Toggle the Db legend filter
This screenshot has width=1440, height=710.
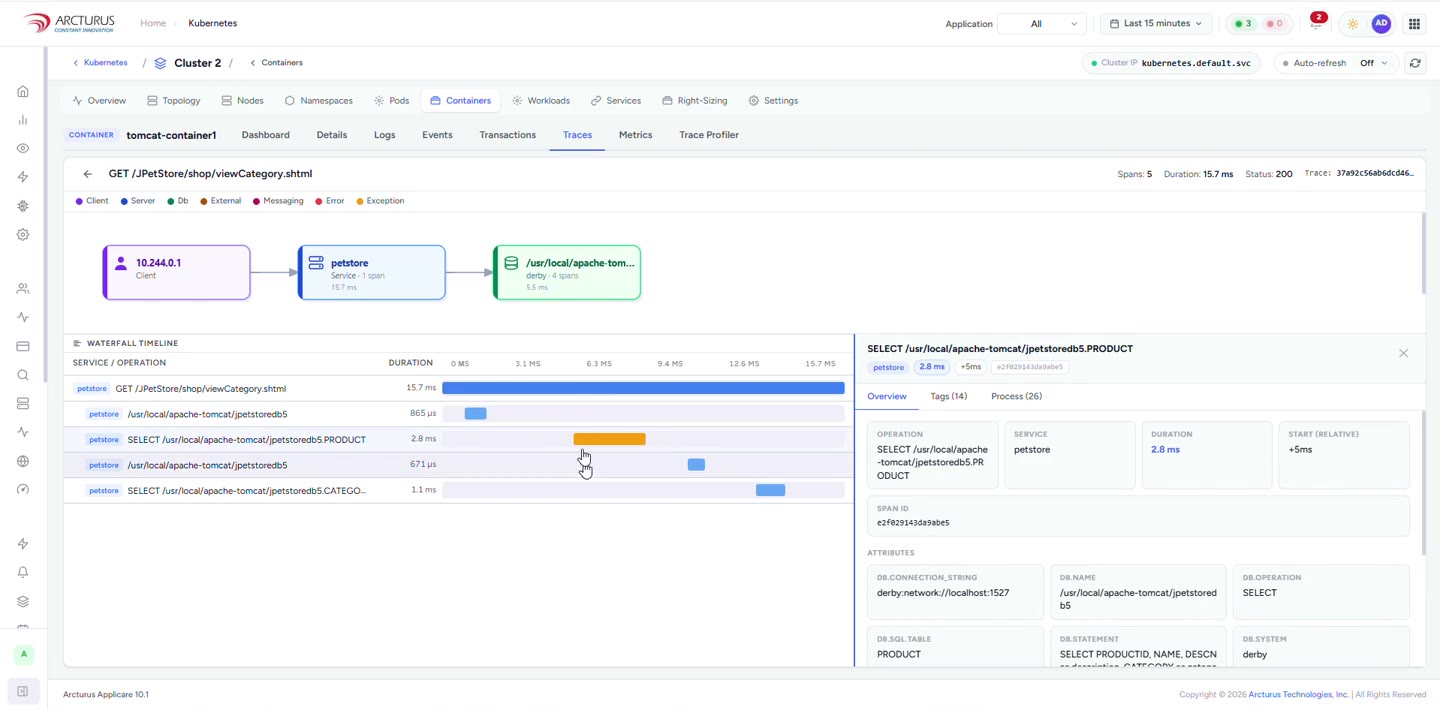click(178, 201)
